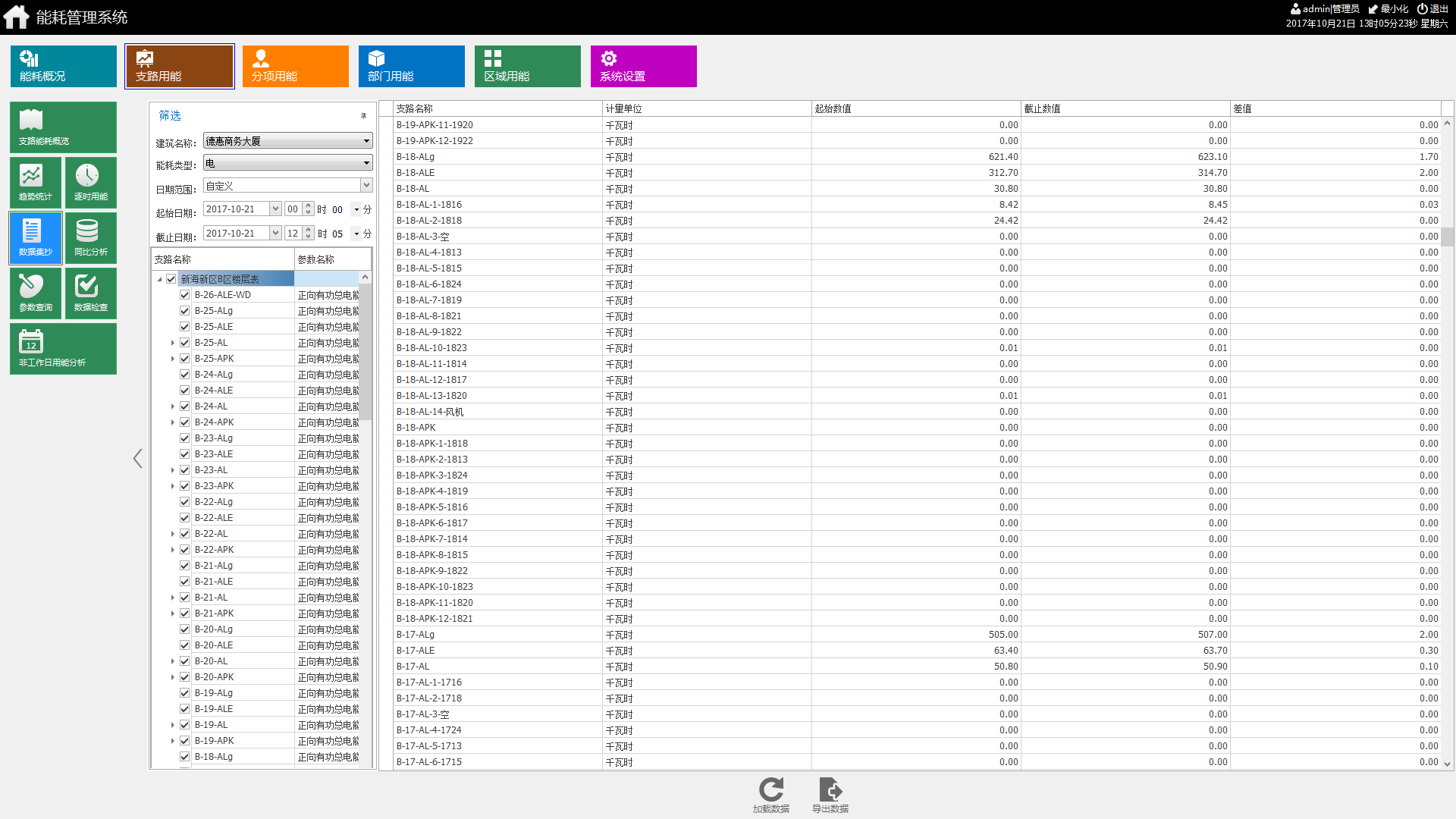1456x819 pixels.
Task: Open the 建筑名称 dropdown
Action: click(x=288, y=141)
